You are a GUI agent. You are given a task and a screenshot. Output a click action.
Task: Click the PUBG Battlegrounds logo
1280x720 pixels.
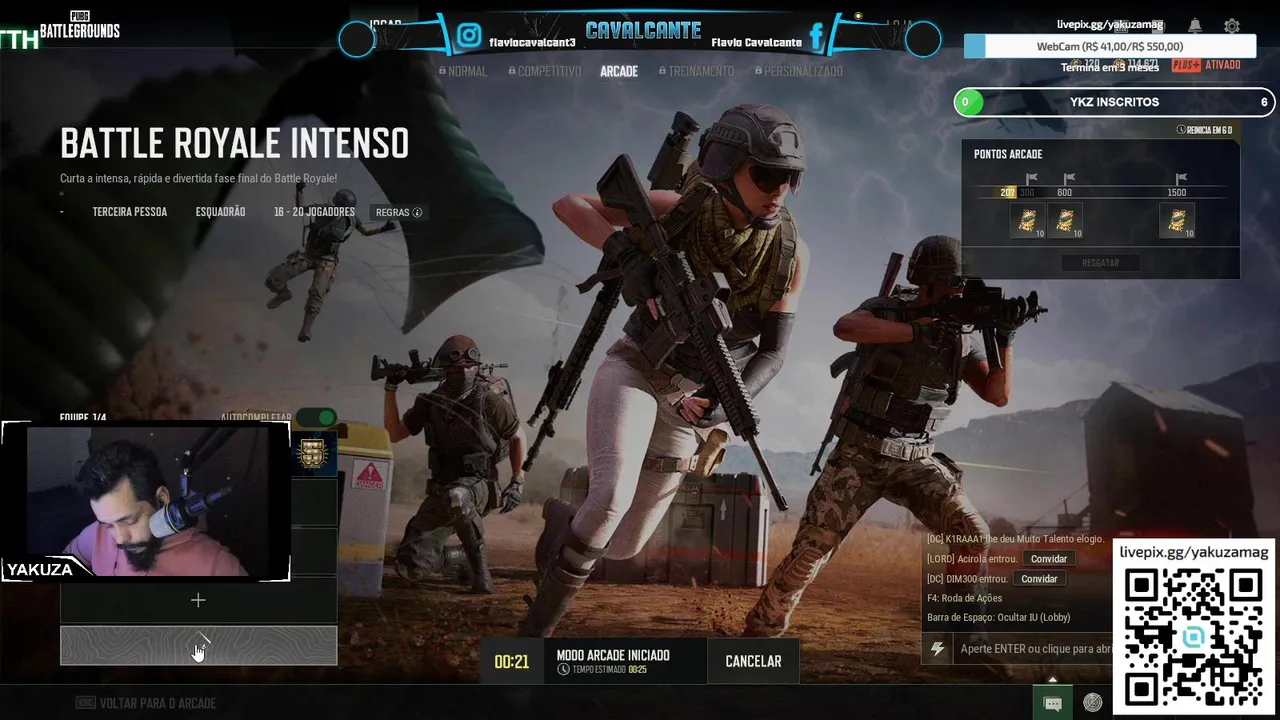[x=79, y=24]
